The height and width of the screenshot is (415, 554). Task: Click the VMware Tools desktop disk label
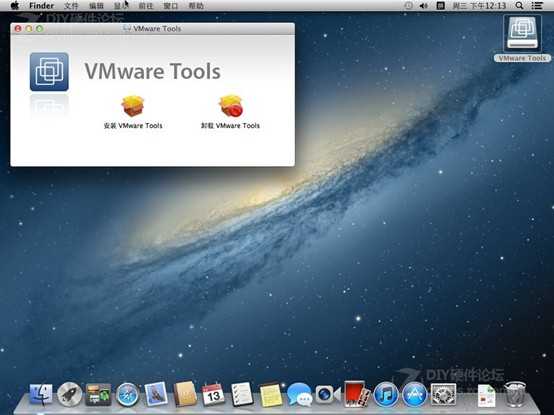tap(522, 58)
